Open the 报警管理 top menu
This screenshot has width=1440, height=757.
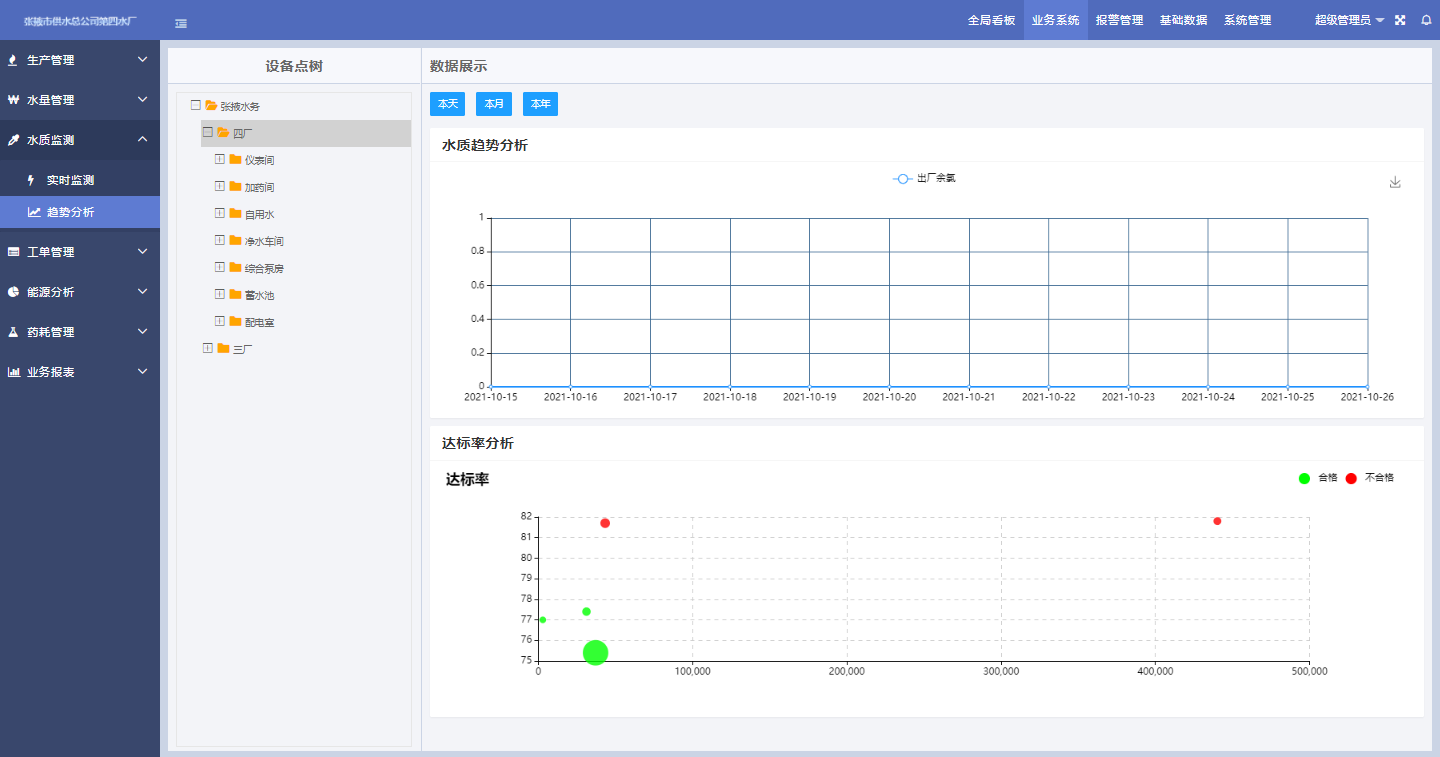click(1119, 20)
